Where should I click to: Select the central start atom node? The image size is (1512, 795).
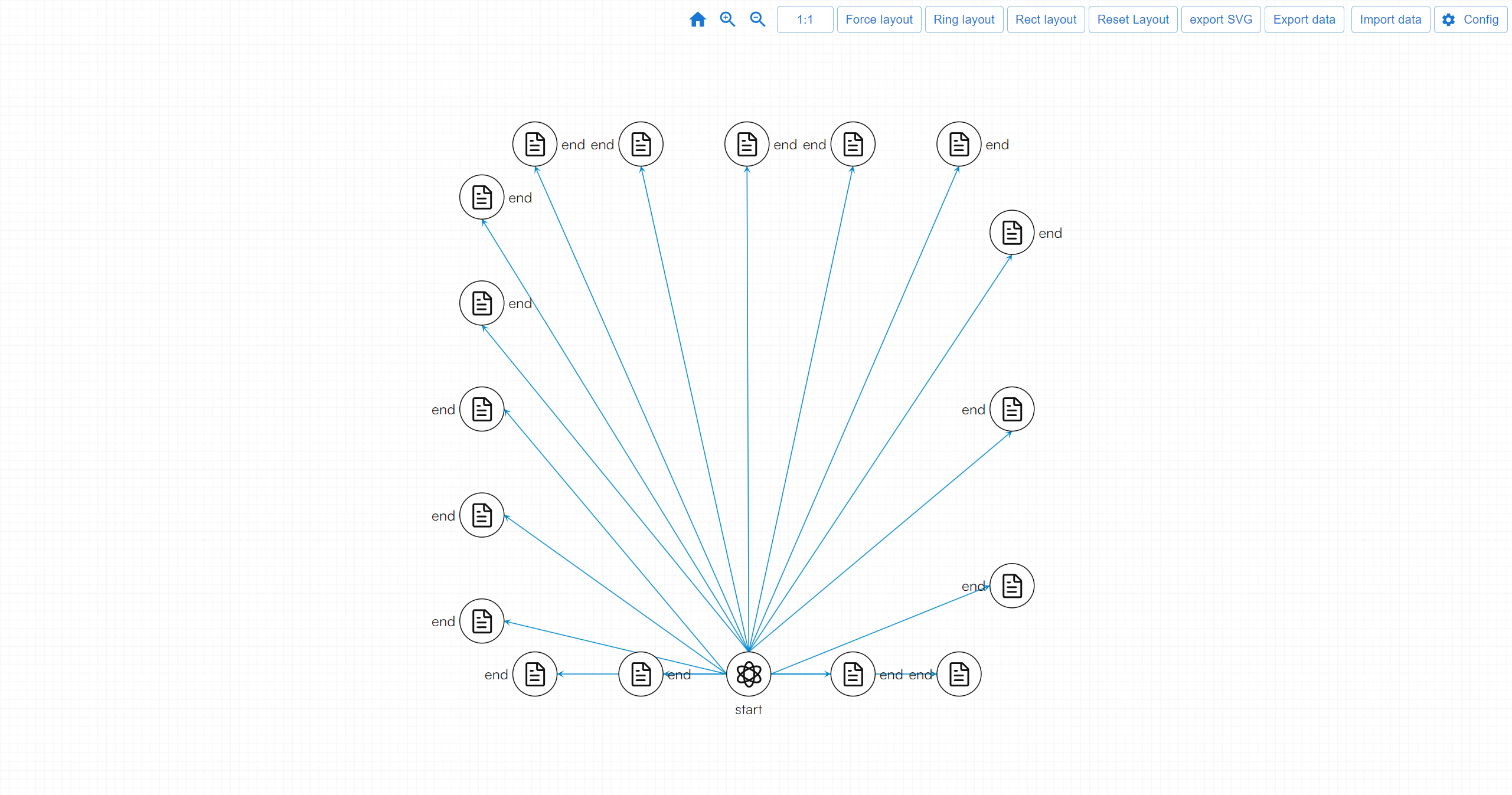tap(749, 674)
